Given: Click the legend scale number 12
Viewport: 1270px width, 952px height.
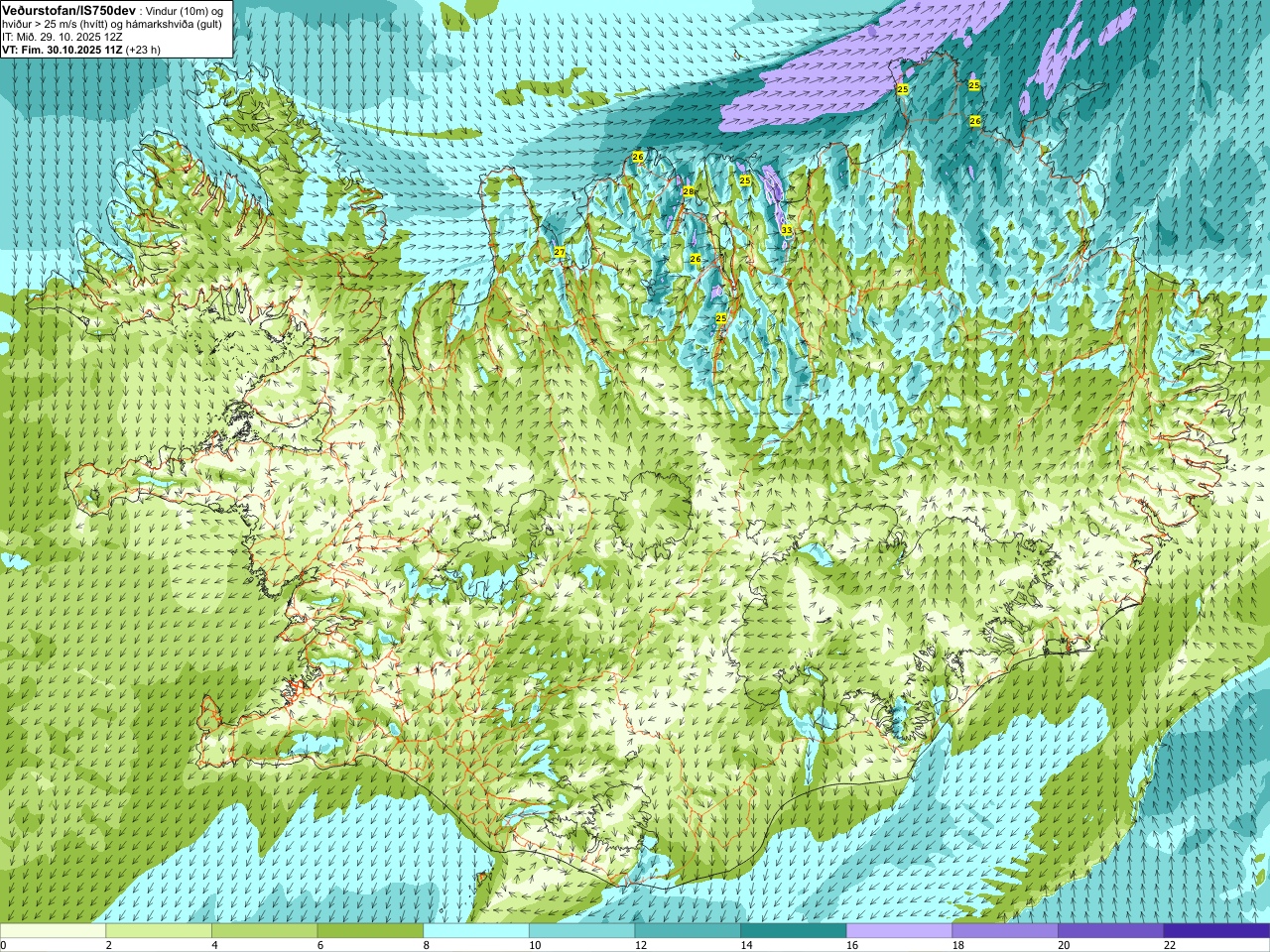Looking at the screenshot, I should pyautogui.click(x=641, y=945).
